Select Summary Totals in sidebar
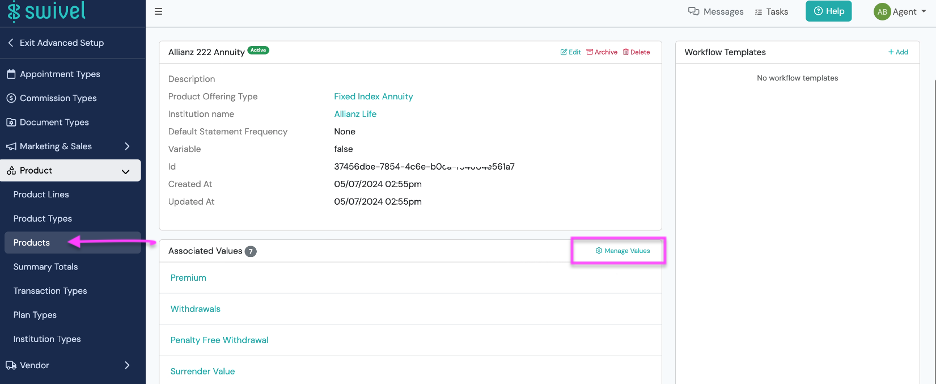The height and width of the screenshot is (384, 936). pos(45,266)
